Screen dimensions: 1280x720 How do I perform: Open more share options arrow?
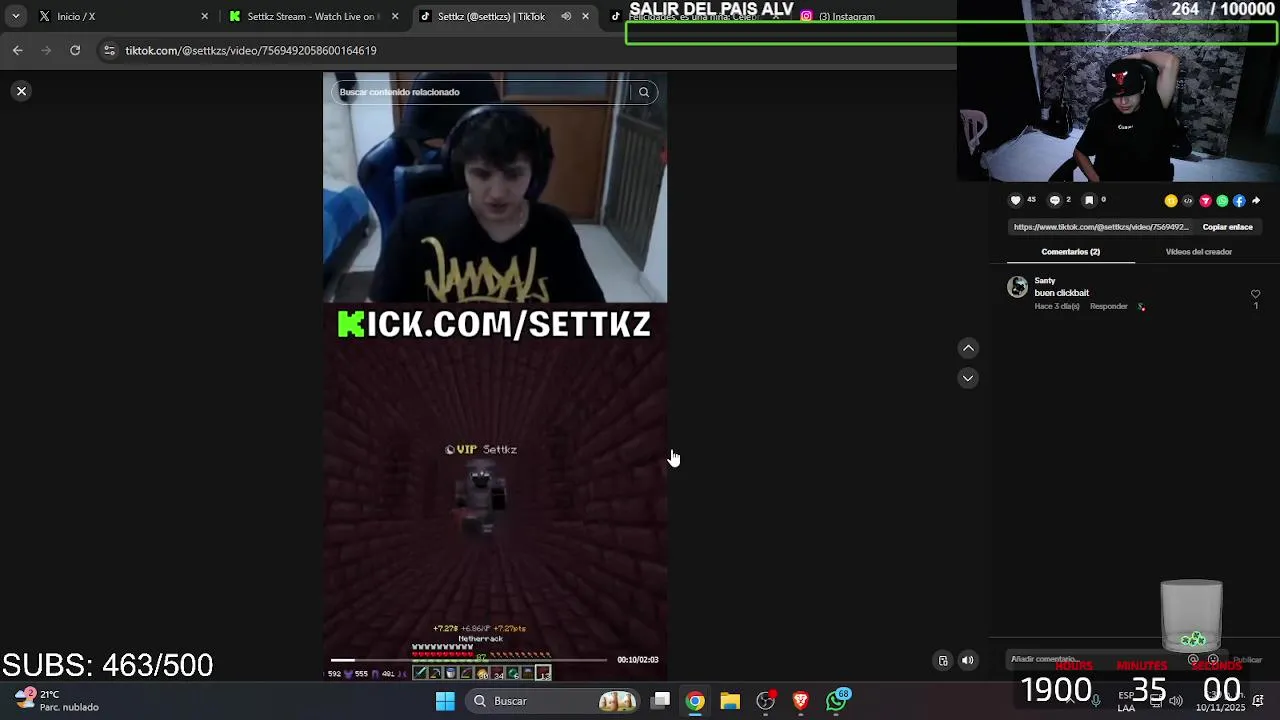pos(1256,201)
